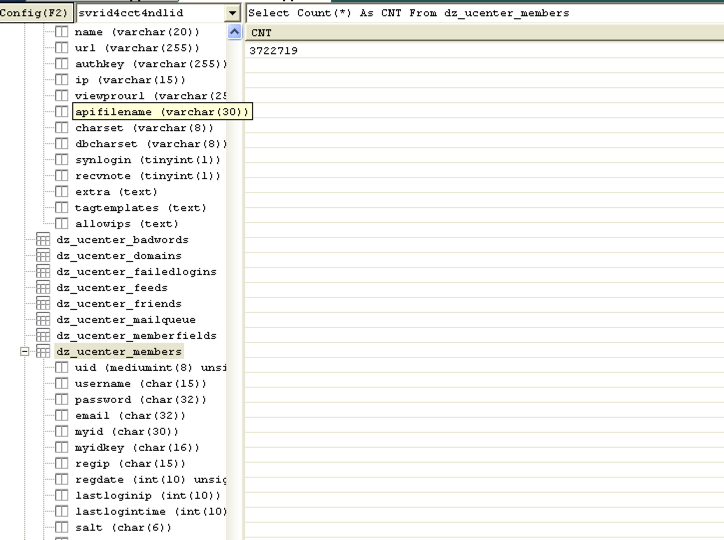Click the name column icon
The image size is (724, 540).
point(61,32)
